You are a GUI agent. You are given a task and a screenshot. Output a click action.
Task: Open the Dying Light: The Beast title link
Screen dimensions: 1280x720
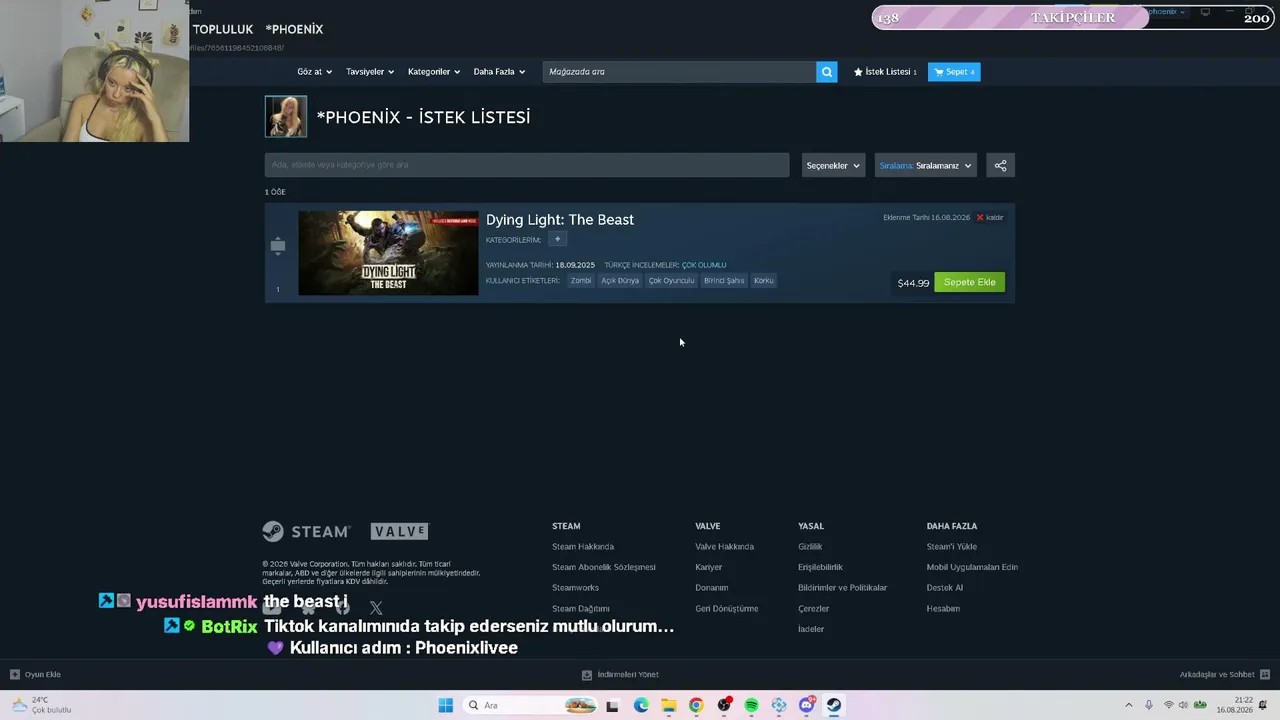click(560, 220)
